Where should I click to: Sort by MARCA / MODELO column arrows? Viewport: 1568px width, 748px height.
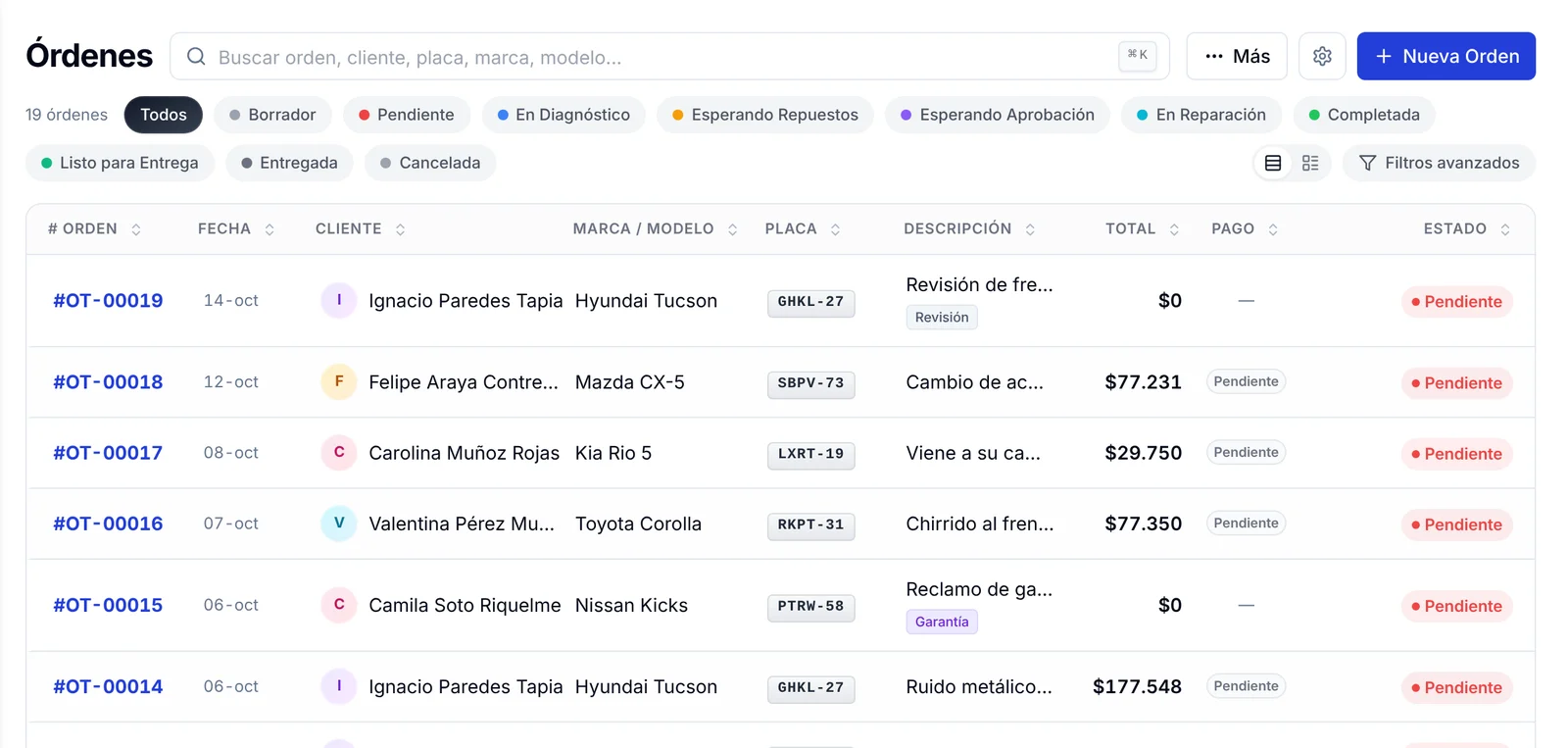732,229
